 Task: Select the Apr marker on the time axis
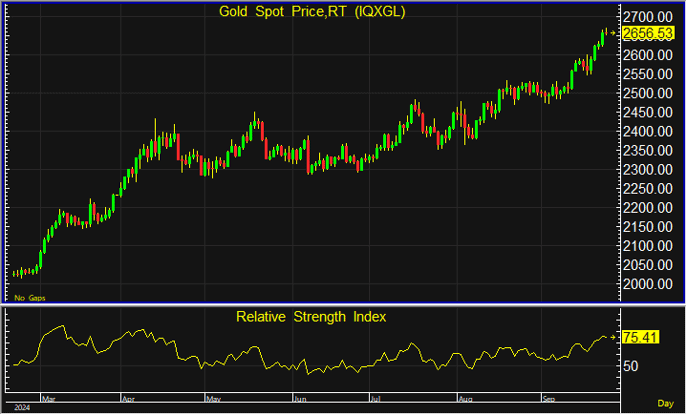coord(127,397)
